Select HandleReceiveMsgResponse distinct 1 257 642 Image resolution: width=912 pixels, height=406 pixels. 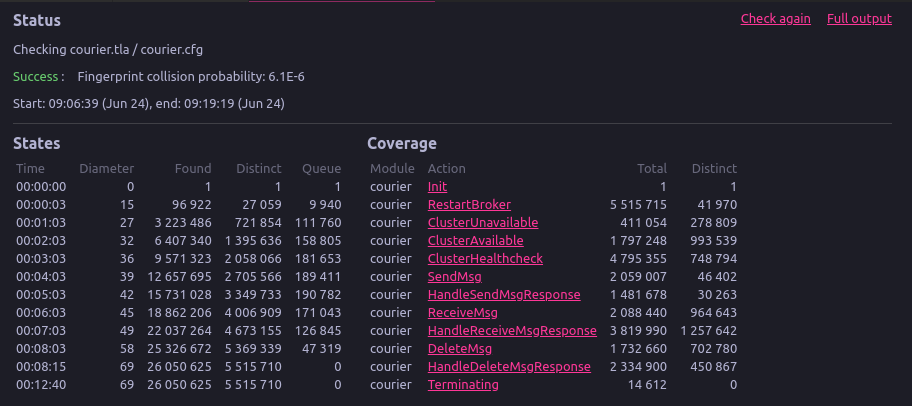(x=708, y=331)
